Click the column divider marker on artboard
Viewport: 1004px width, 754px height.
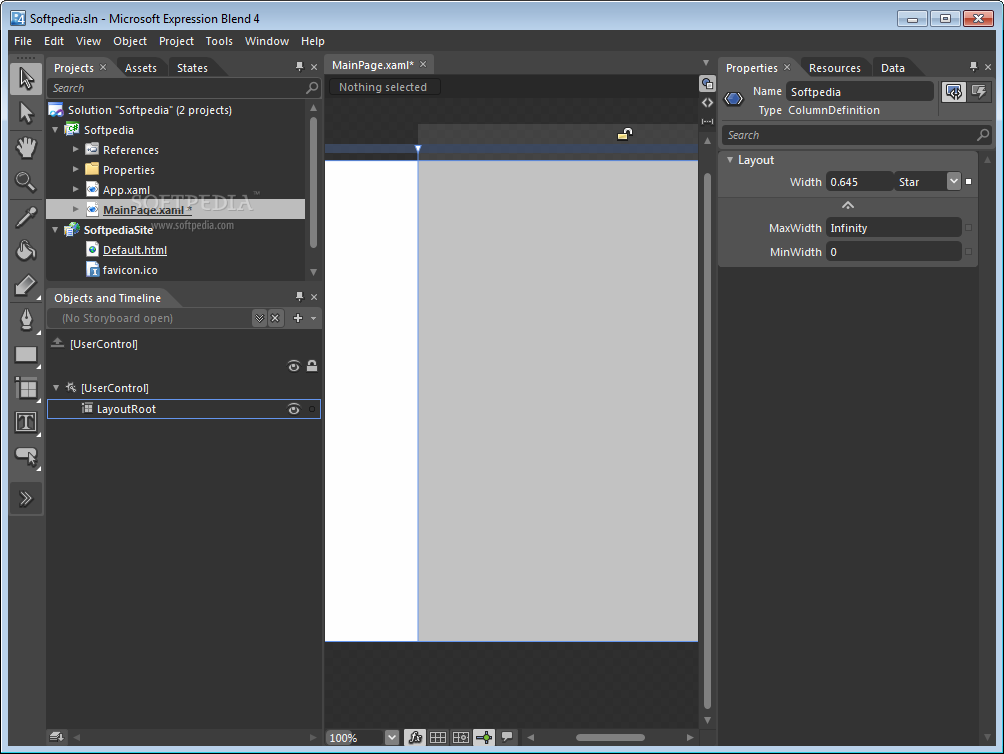point(418,150)
